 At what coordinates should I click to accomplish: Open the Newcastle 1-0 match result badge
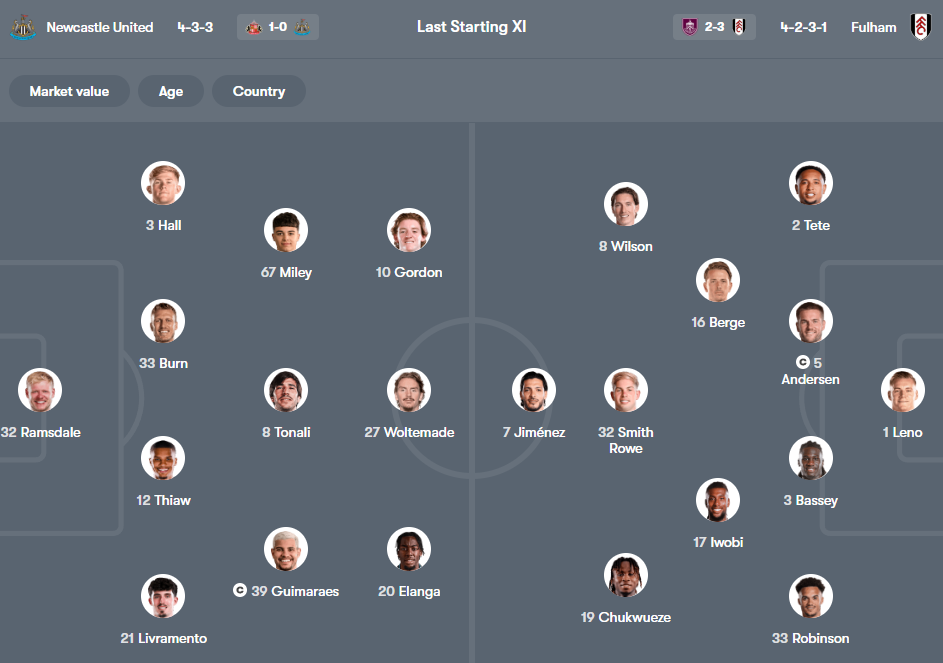[x=277, y=27]
